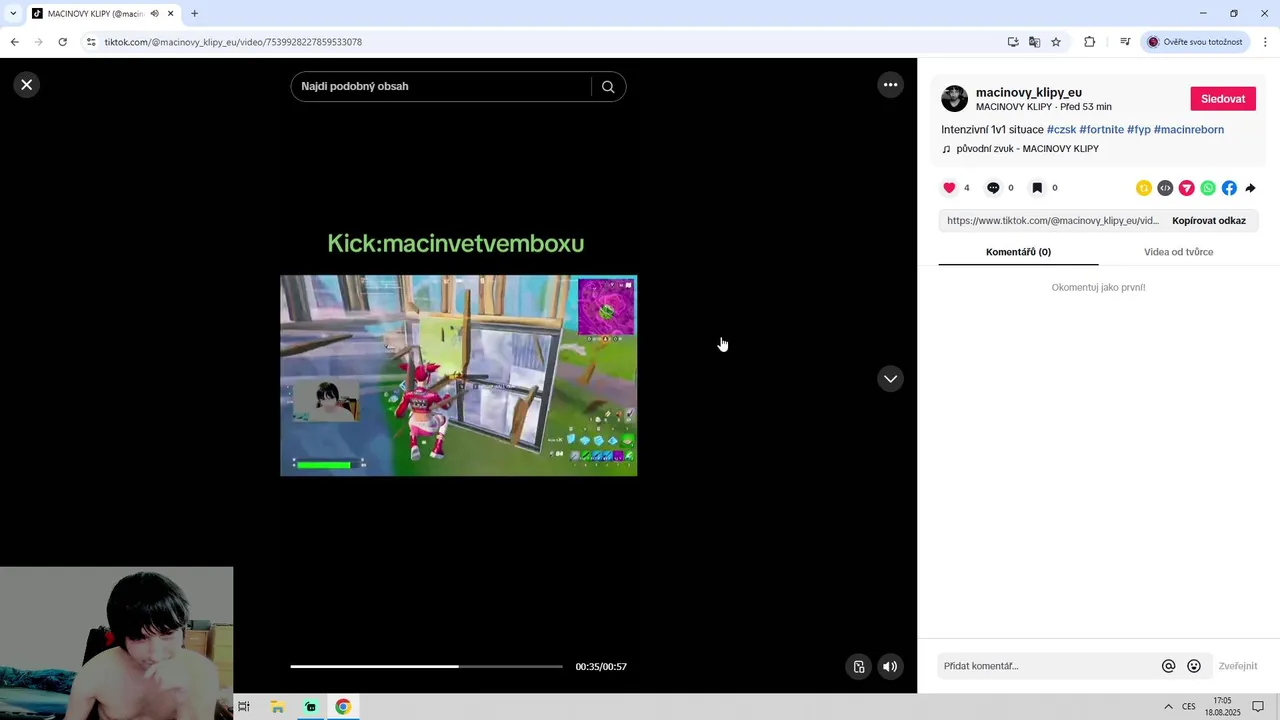Click the tiktok.com URL address bar
This screenshot has width=1280, height=720.
coord(540,42)
